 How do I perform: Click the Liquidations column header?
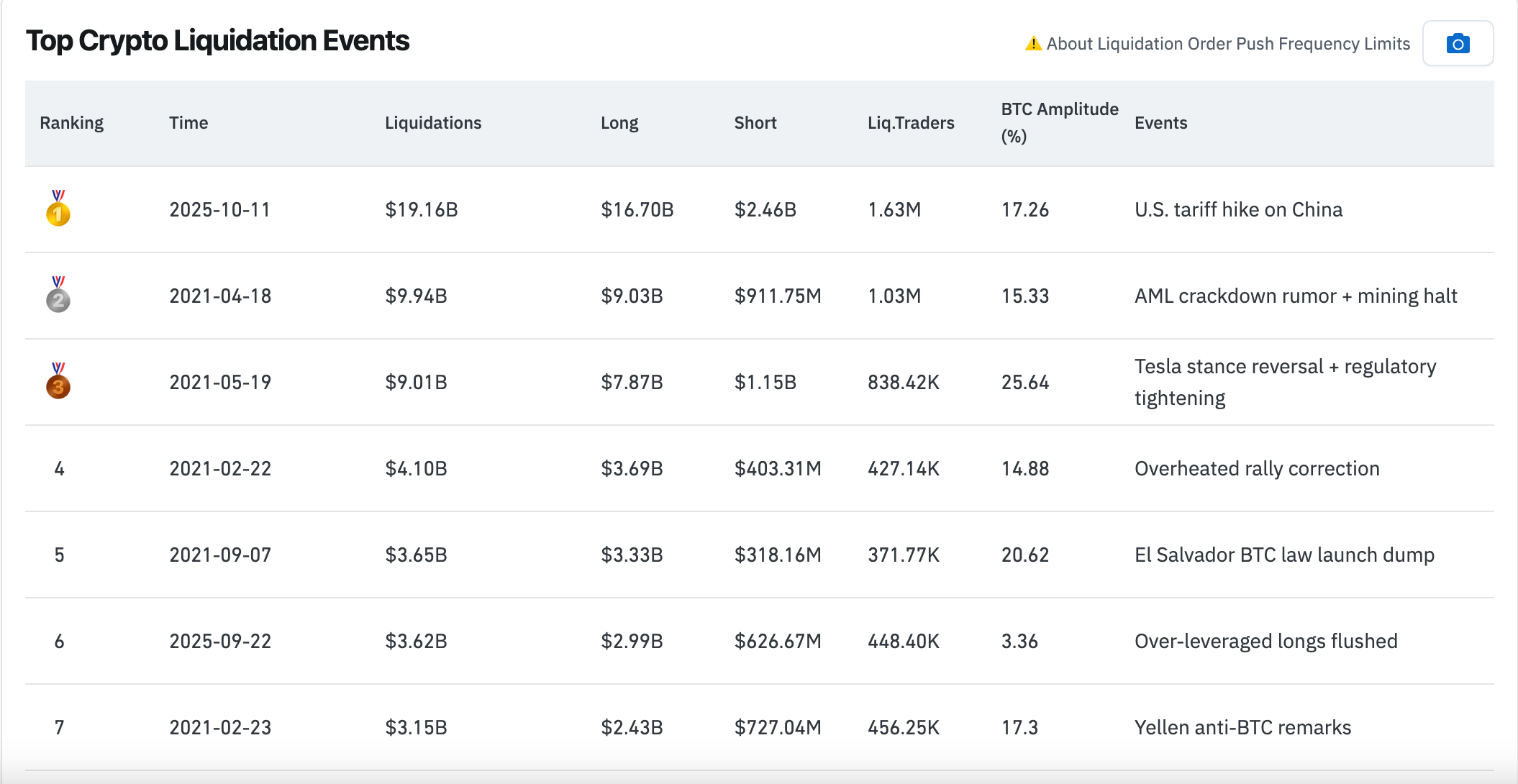pos(433,123)
